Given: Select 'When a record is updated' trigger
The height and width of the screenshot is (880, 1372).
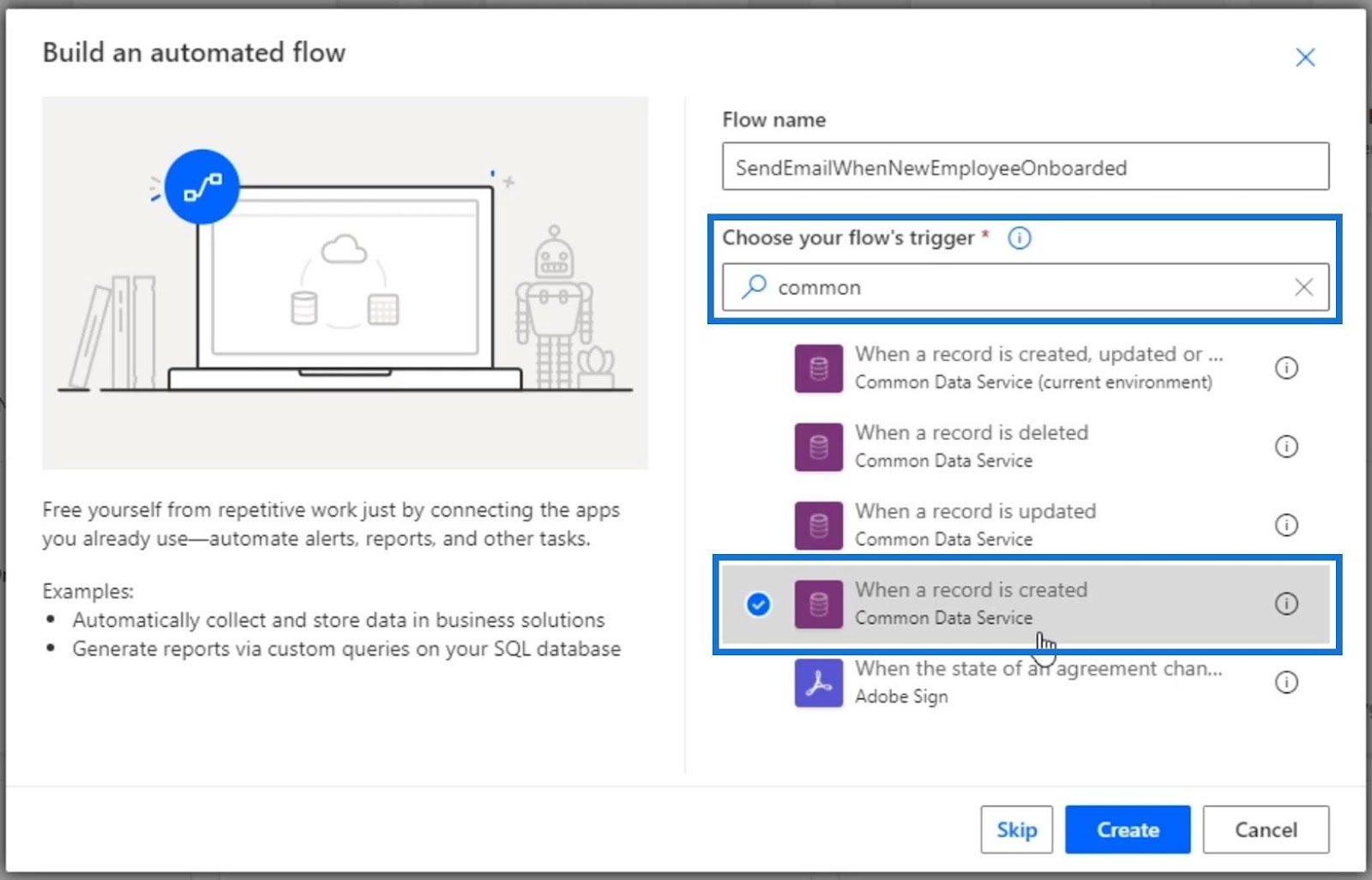Looking at the screenshot, I should (975, 525).
